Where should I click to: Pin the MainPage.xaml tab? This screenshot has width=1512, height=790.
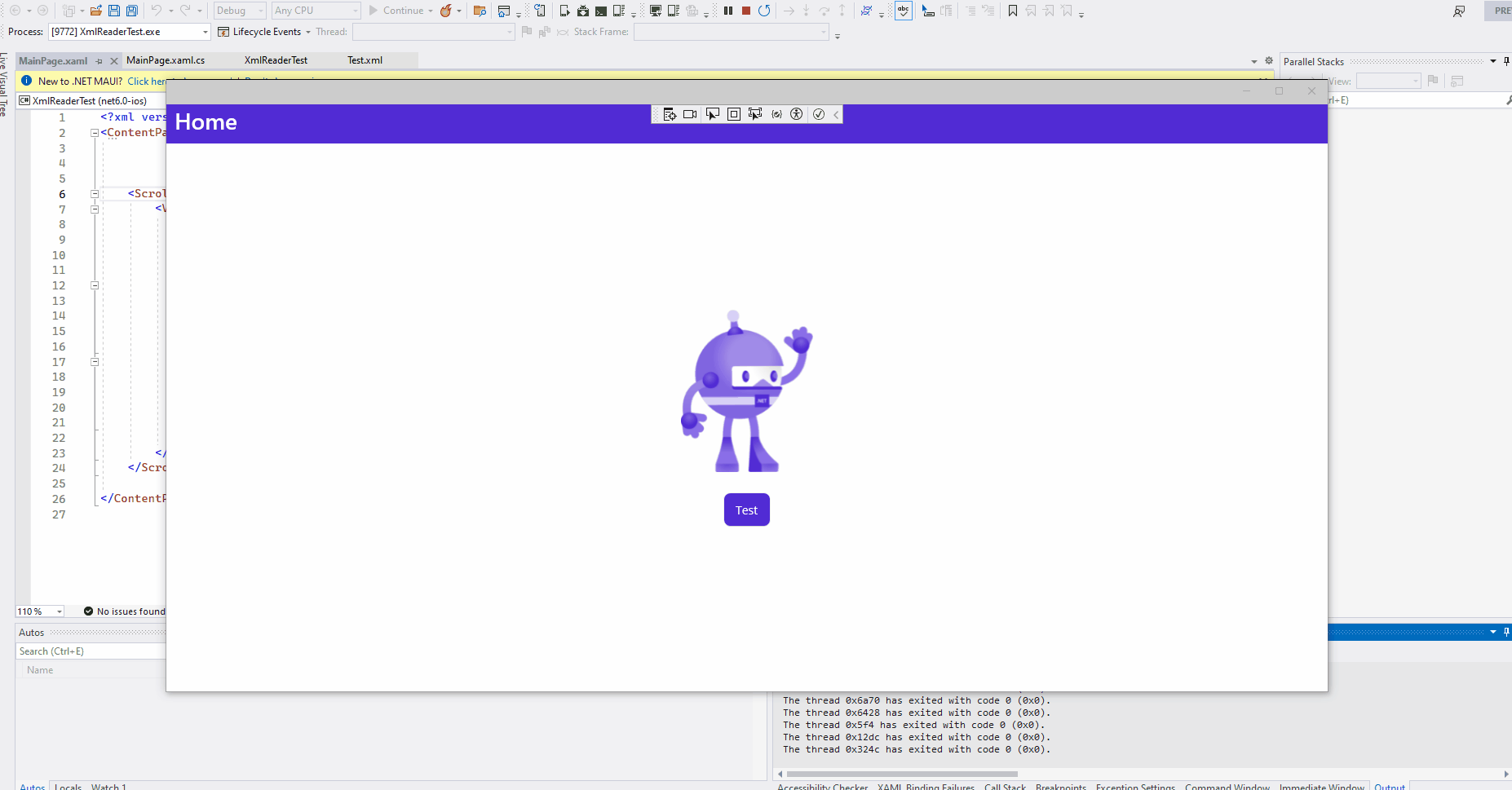99,61
